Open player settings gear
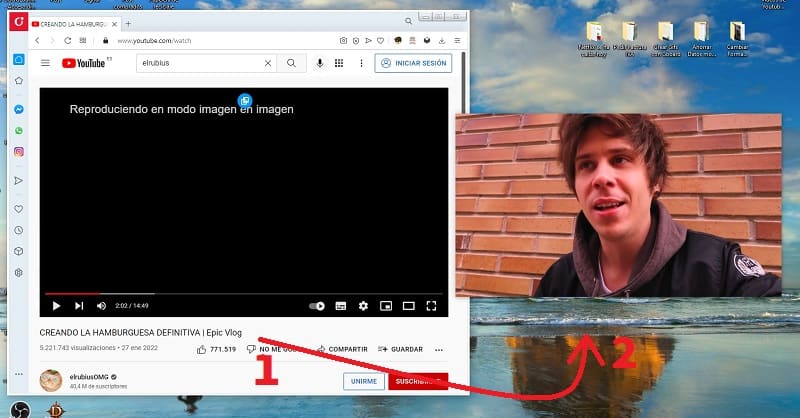 363,306
